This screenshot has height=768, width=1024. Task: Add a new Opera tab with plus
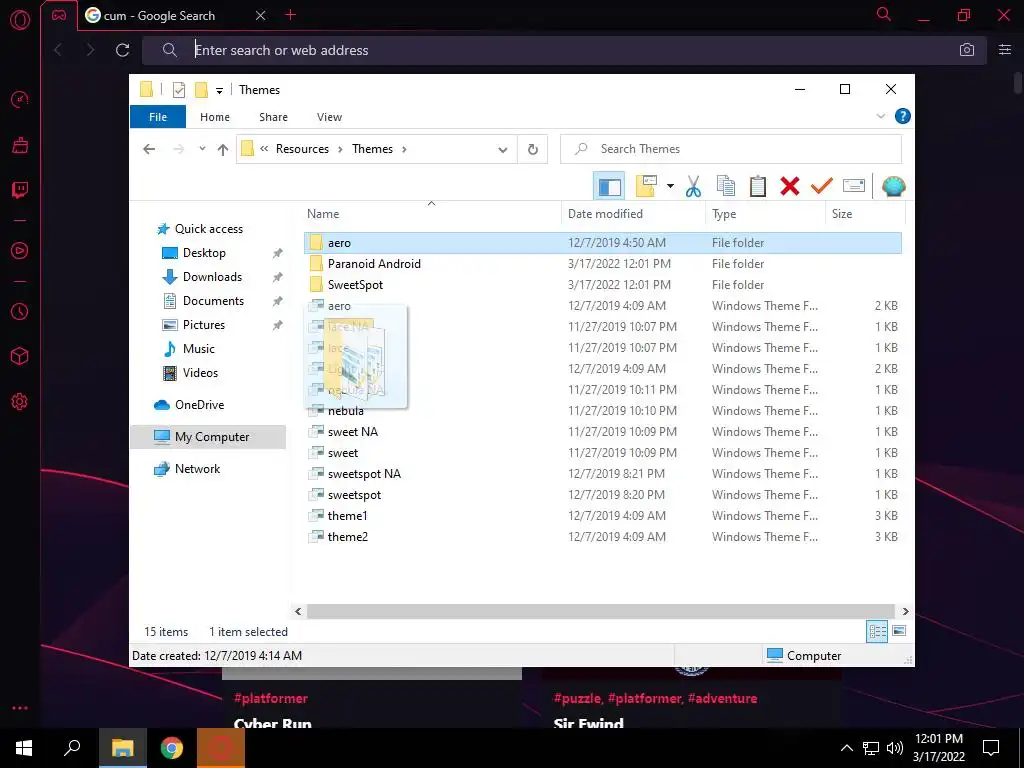click(291, 15)
